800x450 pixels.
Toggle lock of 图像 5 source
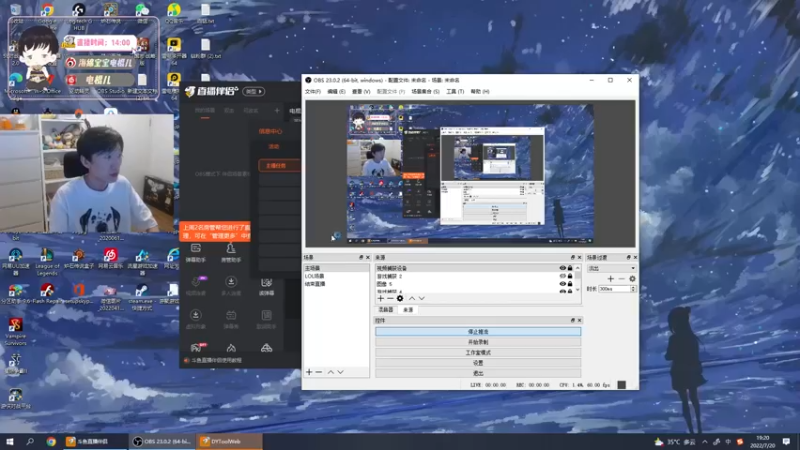570,284
